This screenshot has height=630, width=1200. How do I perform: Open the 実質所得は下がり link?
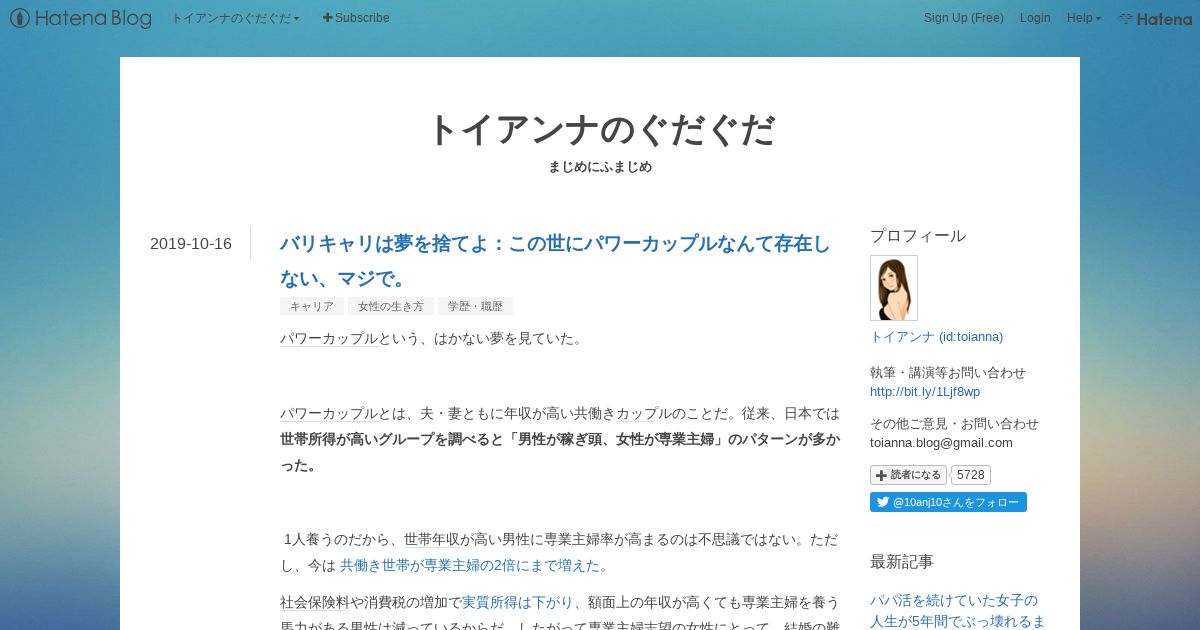pyautogui.click(x=517, y=602)
